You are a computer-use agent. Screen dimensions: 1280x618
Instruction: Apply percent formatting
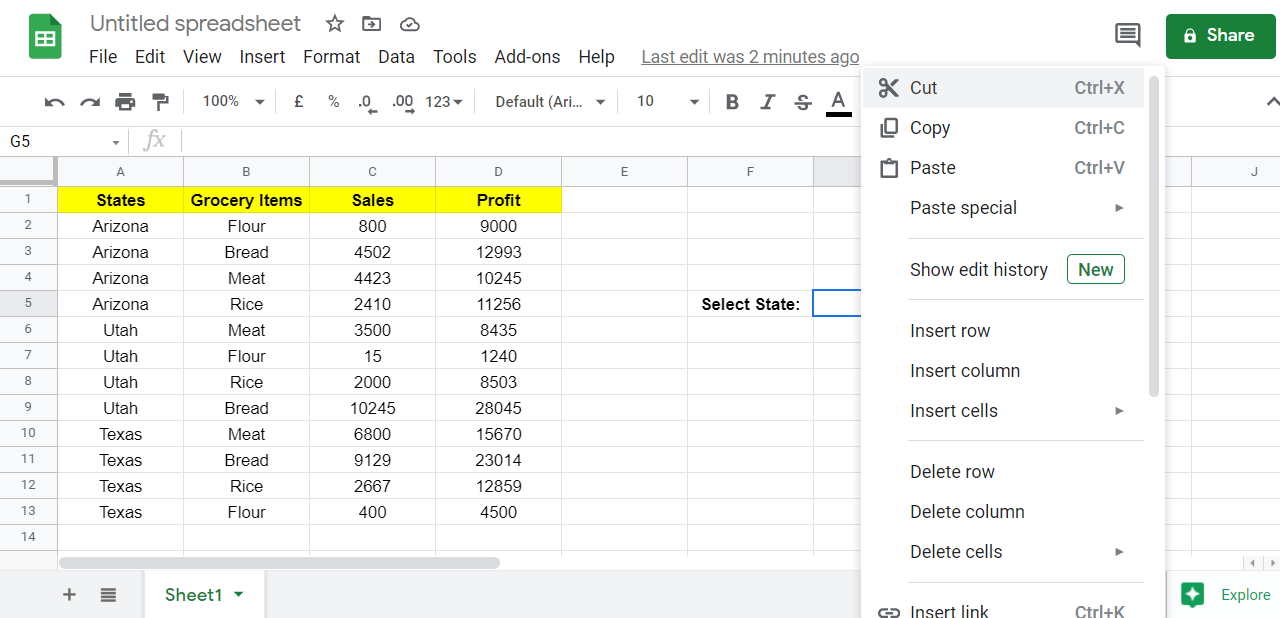[333, 101]
